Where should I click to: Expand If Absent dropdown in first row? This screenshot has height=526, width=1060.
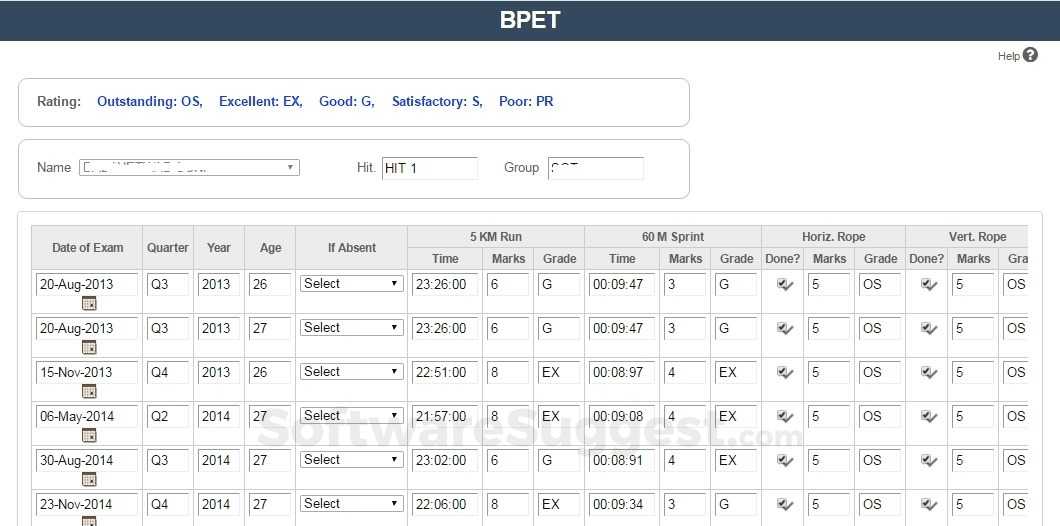[x=351, y=284]
